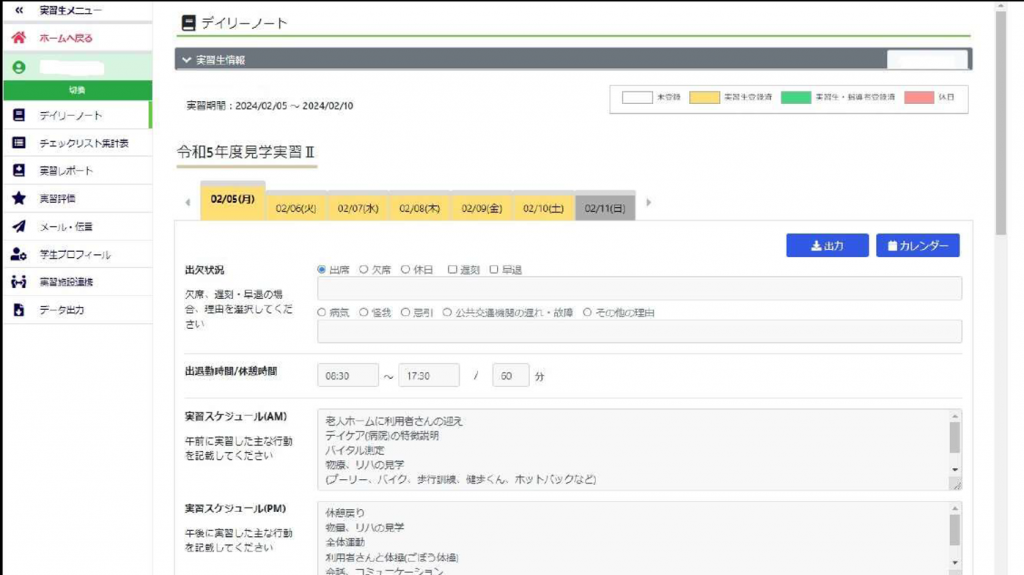Screen dimensions: 1024x575
Task: Click the book icon beside page title デイリーノート
Action: pyautogui.click(x=188, y=23)
